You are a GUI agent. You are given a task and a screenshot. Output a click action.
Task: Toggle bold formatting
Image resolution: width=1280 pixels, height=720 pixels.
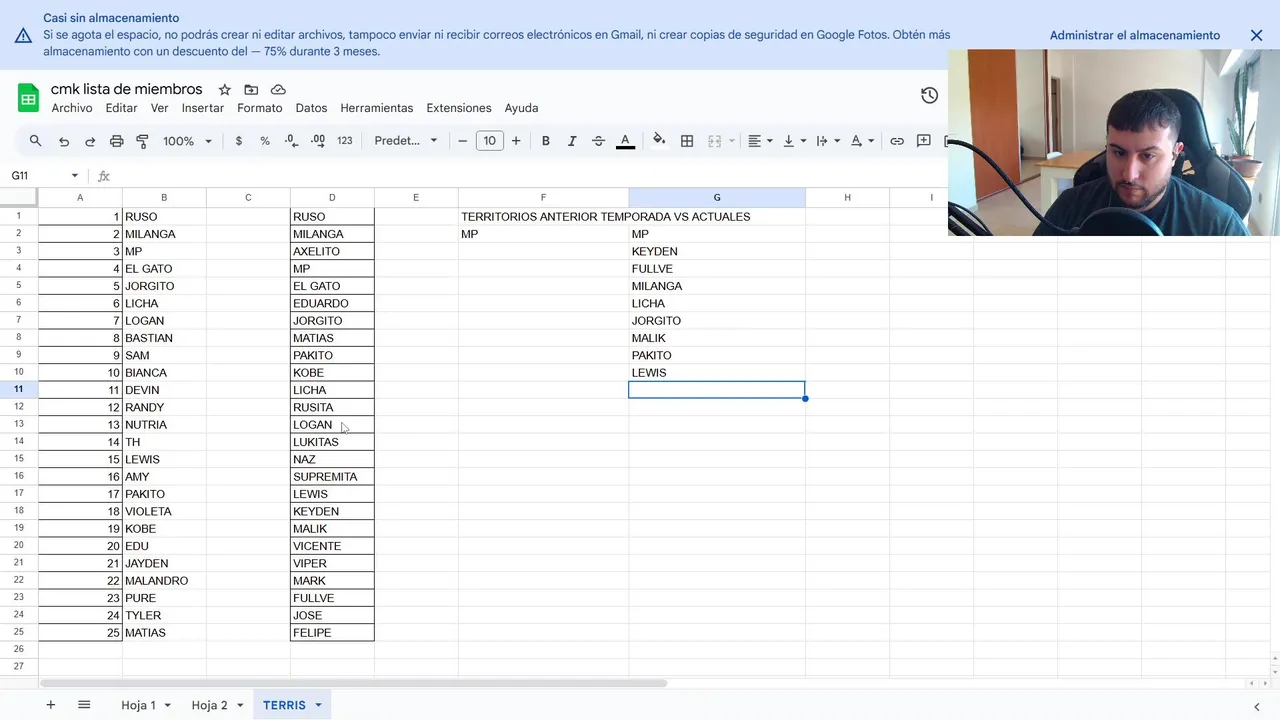[546, 141]
